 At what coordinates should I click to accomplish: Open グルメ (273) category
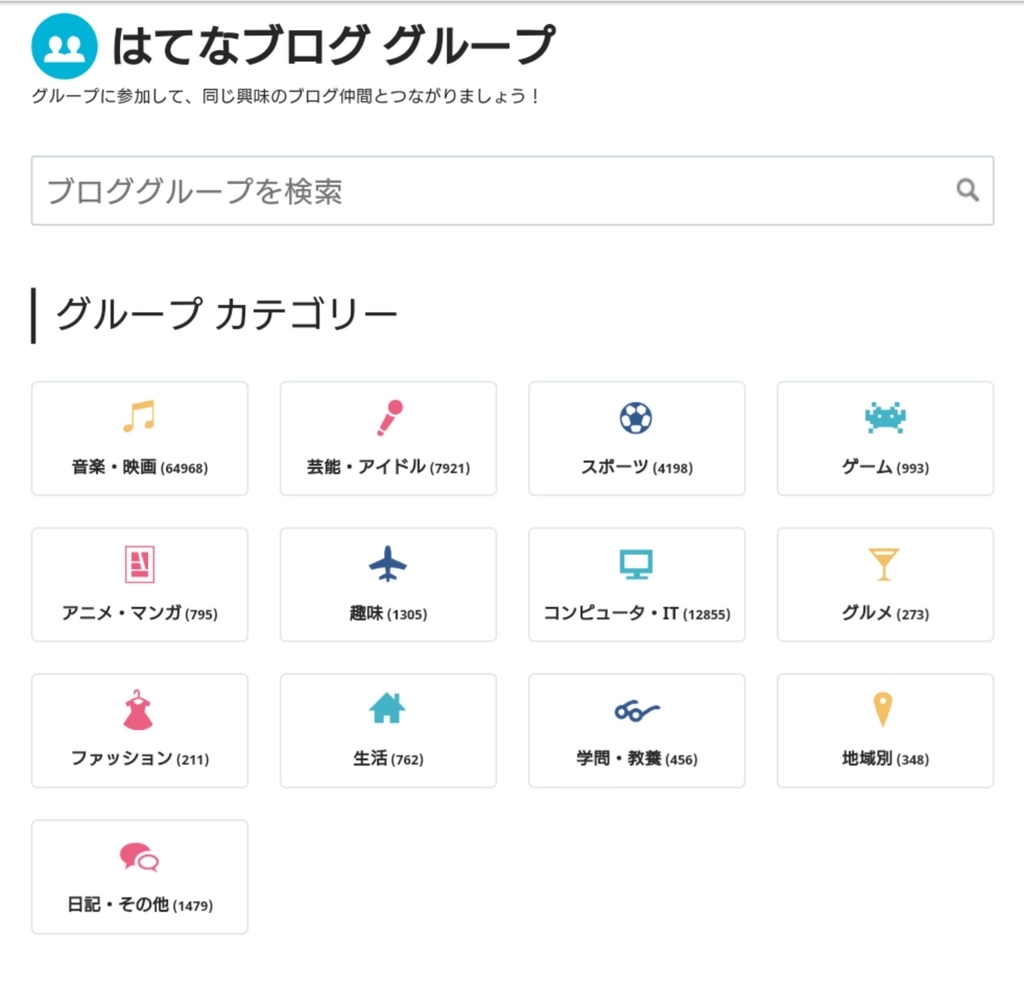click(x=886, y=584)
